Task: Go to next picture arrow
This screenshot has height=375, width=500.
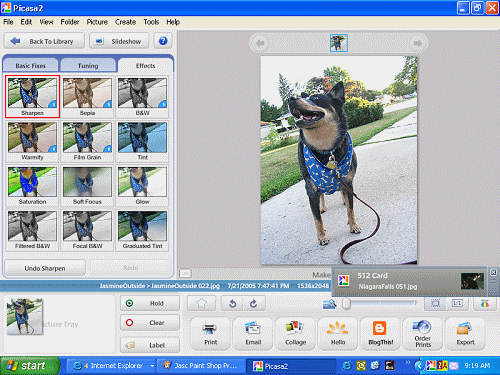Action: coord(417,43)
